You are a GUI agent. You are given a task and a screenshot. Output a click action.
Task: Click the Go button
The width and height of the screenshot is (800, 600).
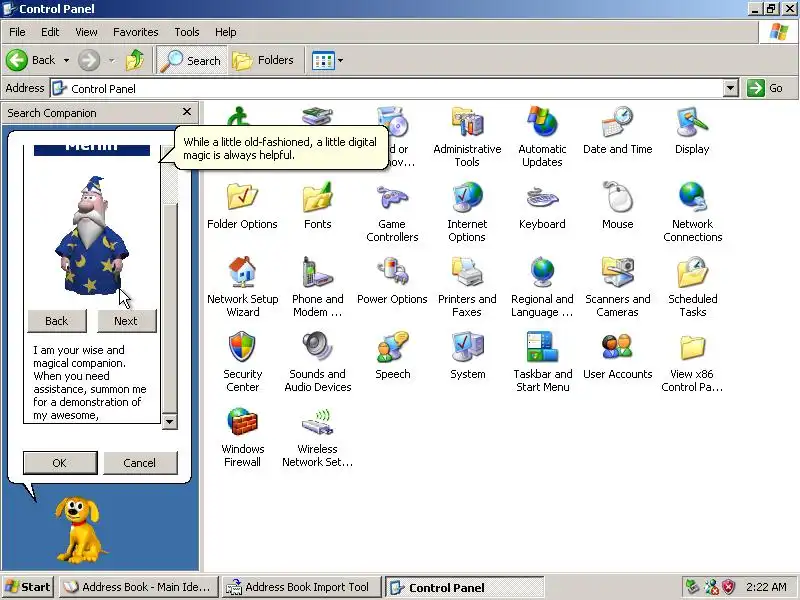766,88
